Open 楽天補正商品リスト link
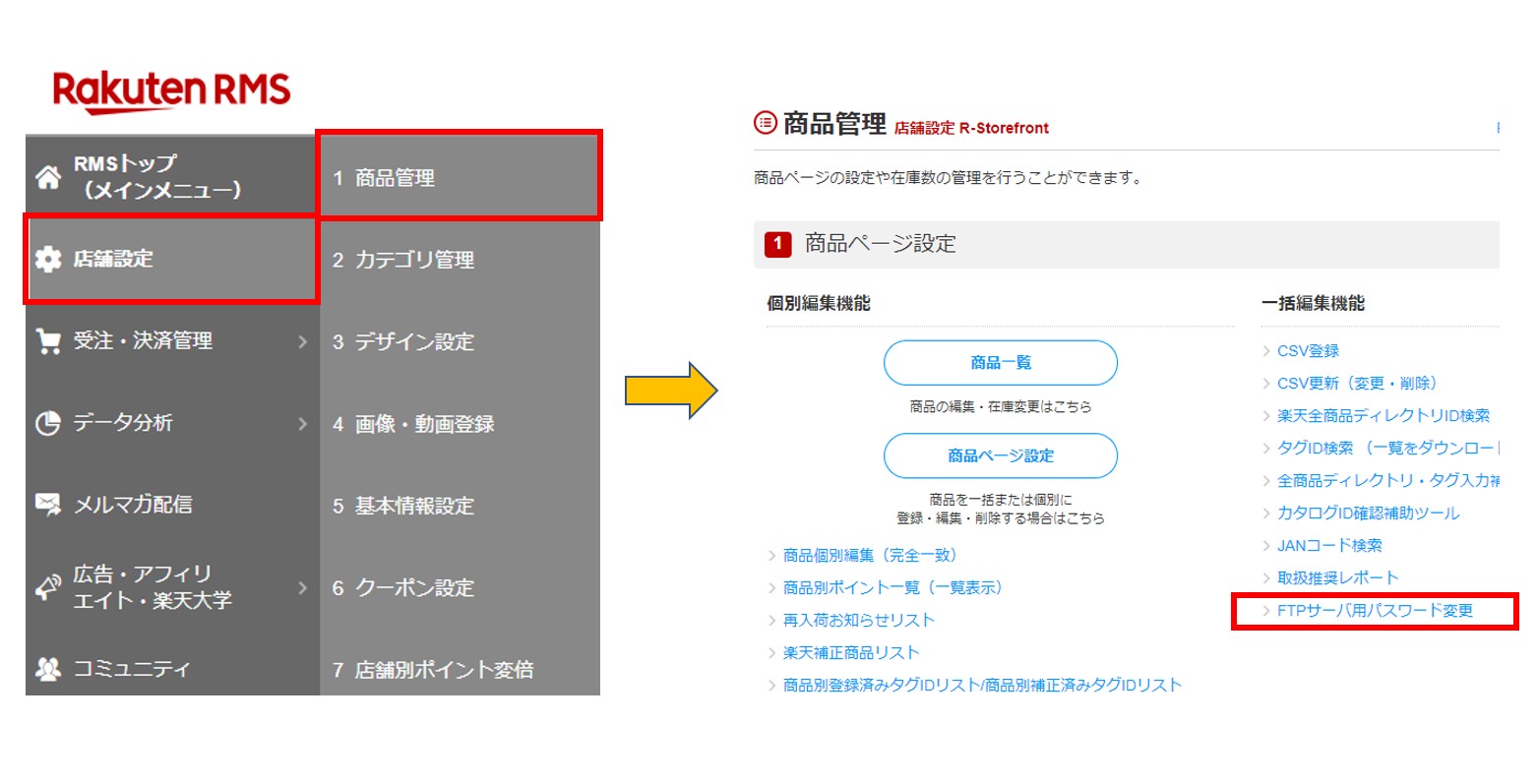Image resolution: width=1537 pixels, height=784 pixels. pos(851,653)
